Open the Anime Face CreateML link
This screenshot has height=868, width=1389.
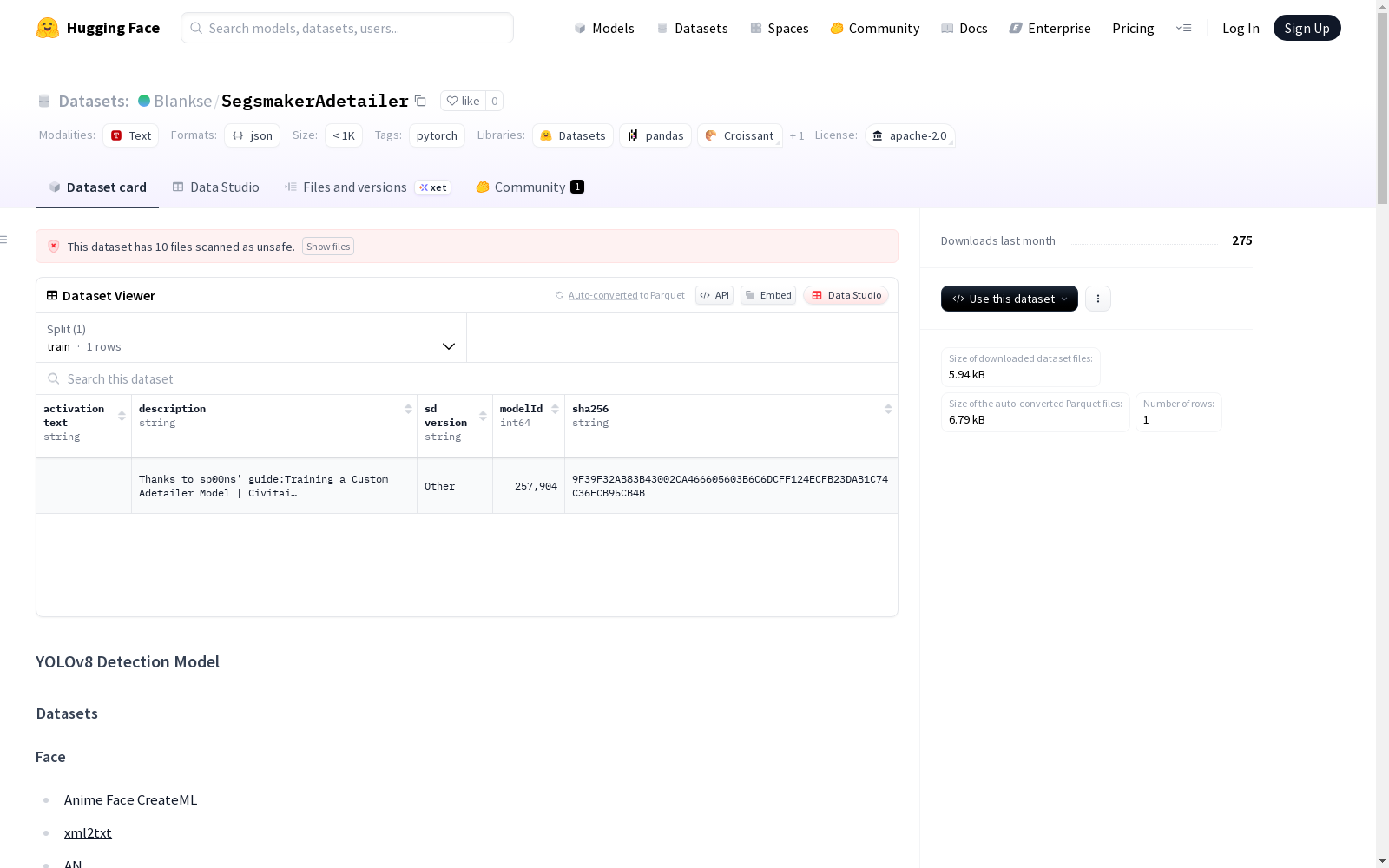coord(130,799)
